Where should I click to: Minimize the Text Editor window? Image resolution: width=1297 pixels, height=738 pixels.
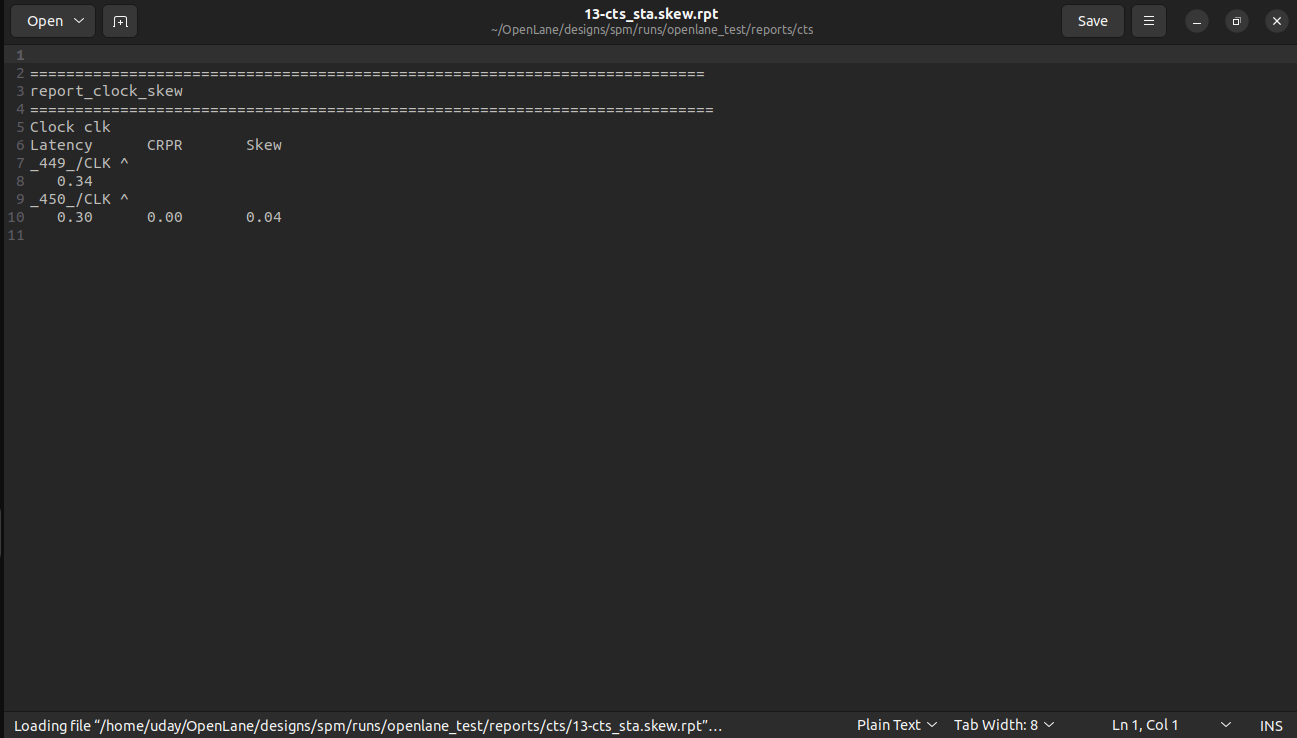pyautogui.click(x=1196, y=20)
